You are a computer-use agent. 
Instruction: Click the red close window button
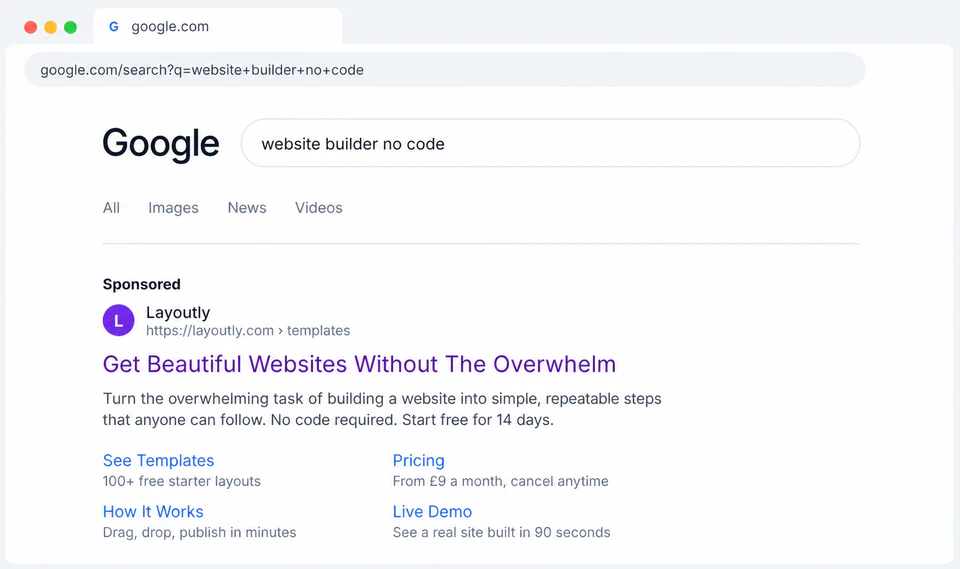tap(31, 27)
